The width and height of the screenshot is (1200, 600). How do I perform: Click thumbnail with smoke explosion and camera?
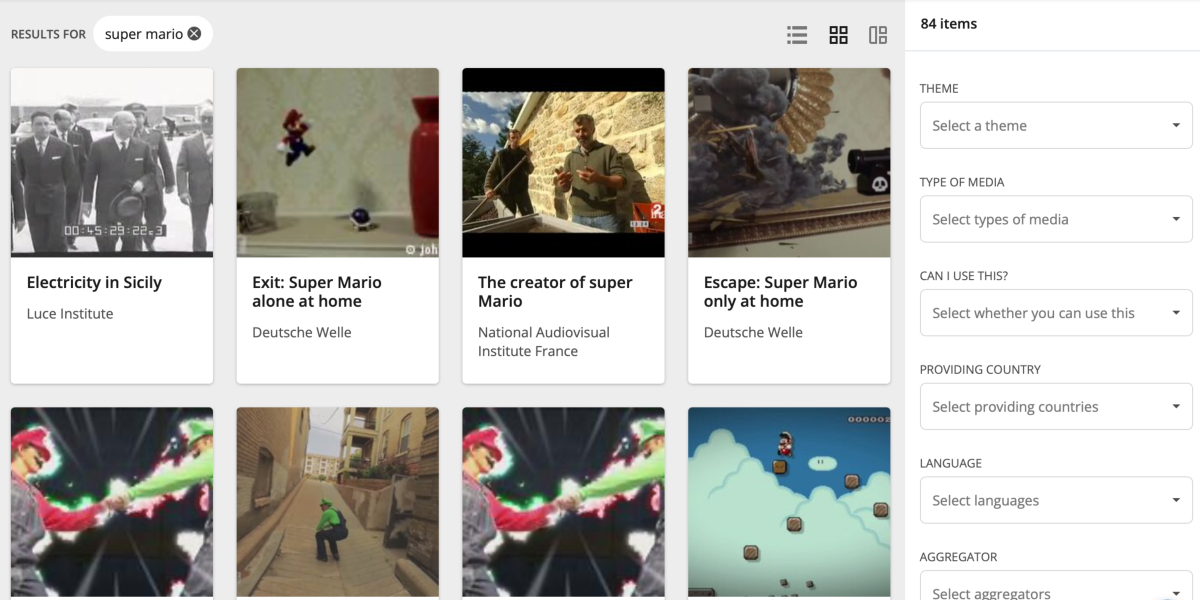click(789, 162)
